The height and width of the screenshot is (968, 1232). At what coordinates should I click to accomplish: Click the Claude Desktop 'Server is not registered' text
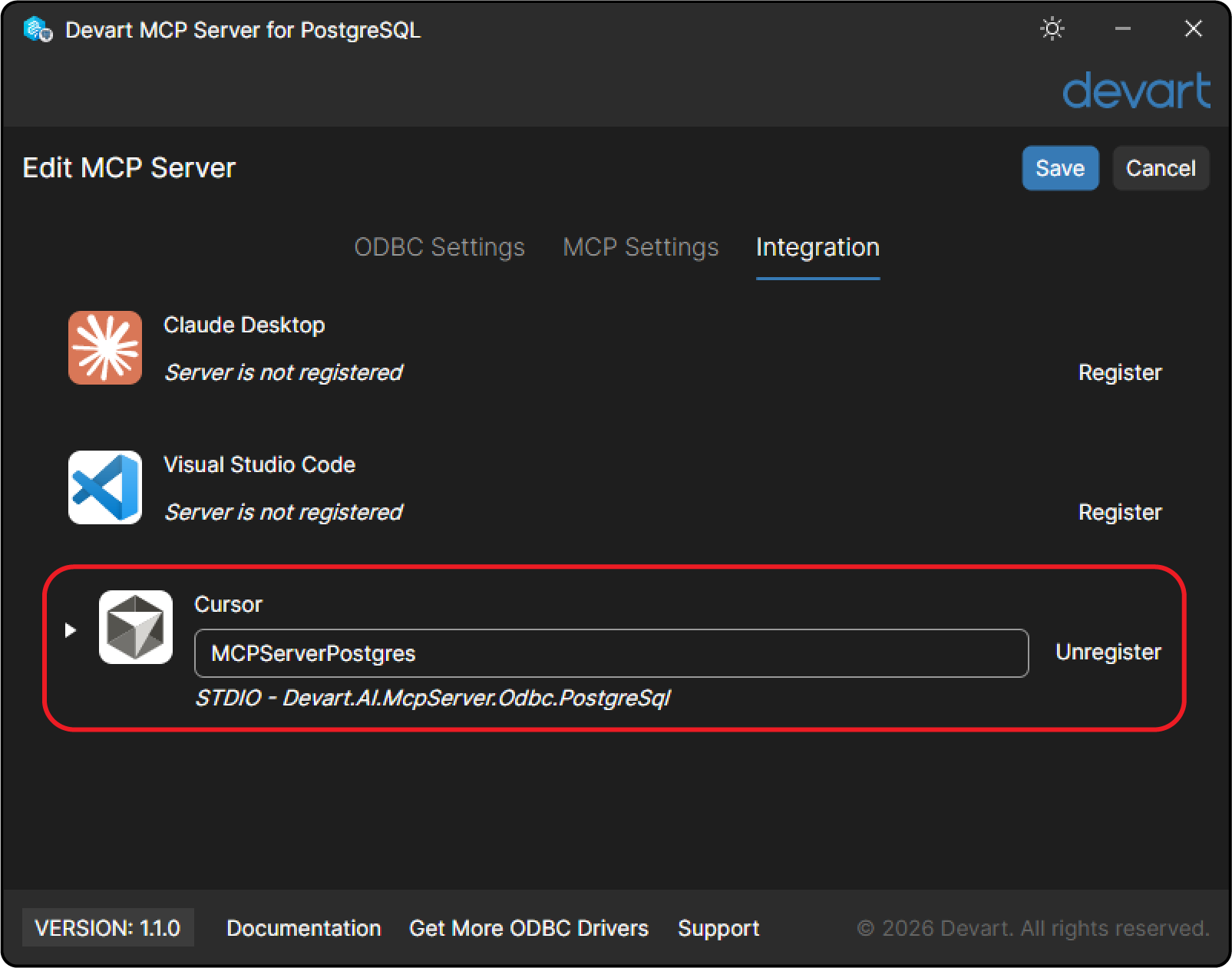coord(283,373)
